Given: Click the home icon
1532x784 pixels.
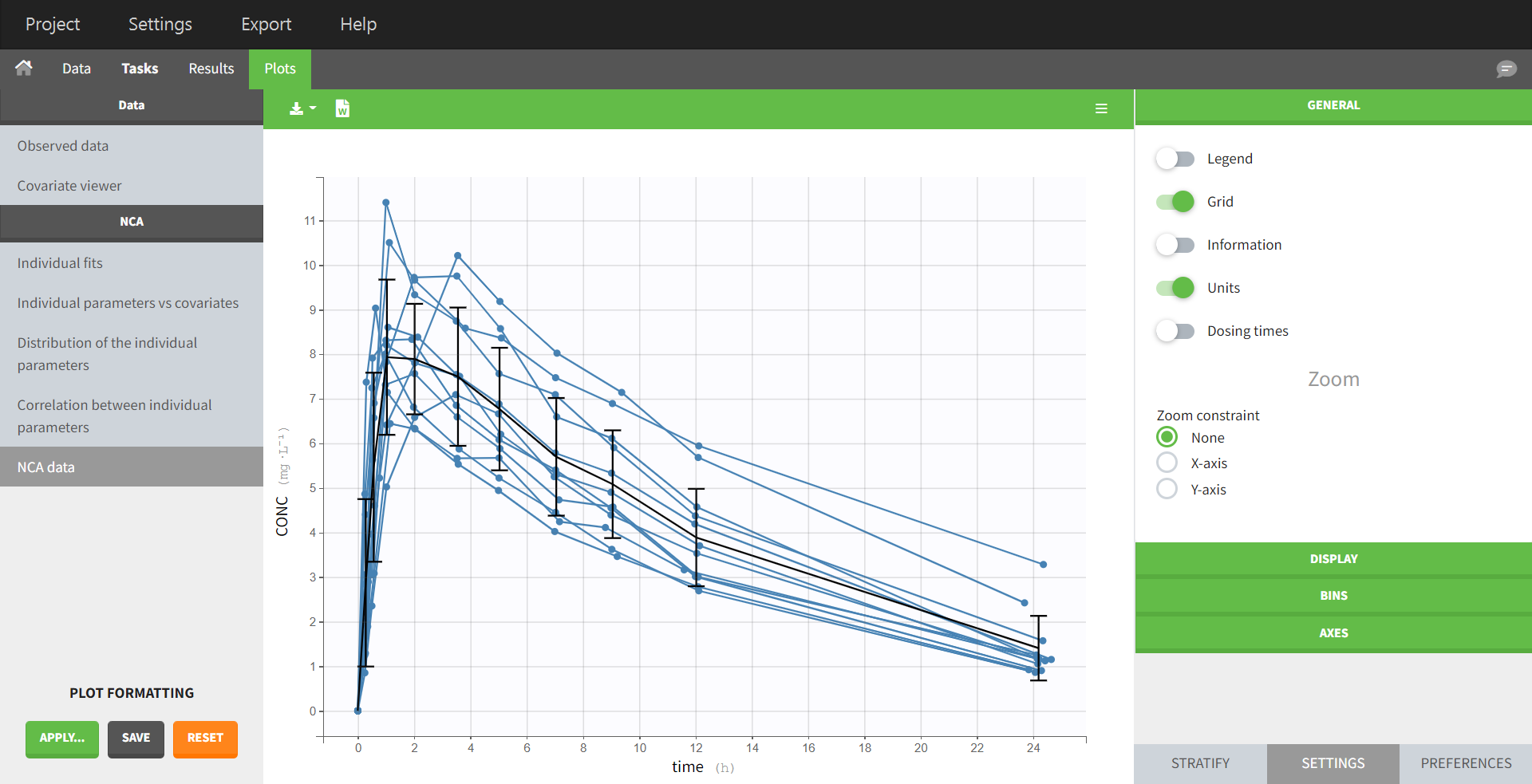Looking at the screenshot, I should (24, 69).
